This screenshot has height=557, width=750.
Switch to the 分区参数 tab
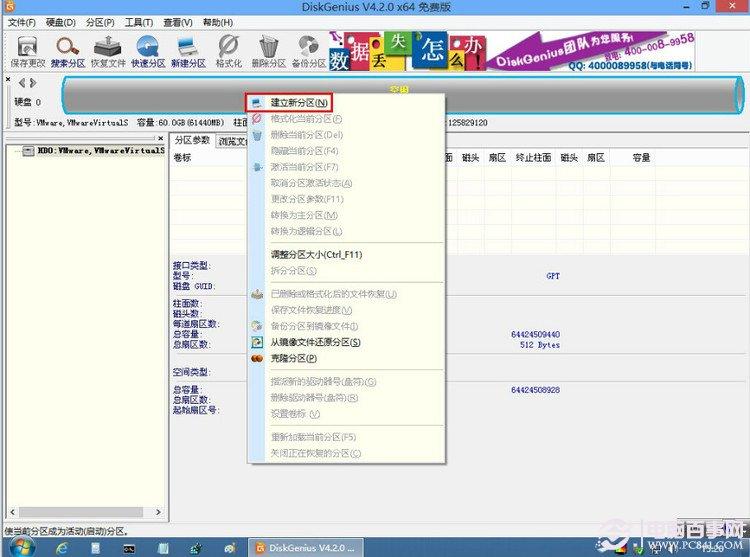(192, 140)
